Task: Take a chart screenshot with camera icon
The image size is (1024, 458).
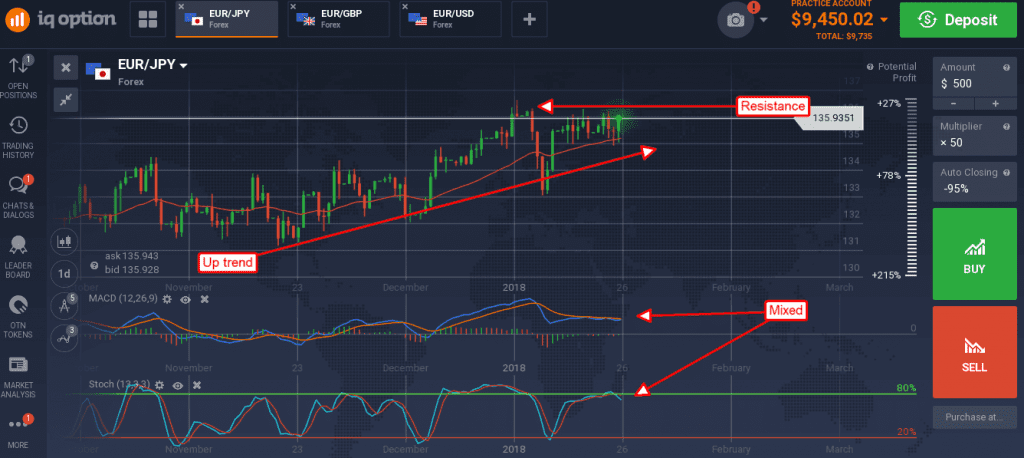Action: coord(736,20)
